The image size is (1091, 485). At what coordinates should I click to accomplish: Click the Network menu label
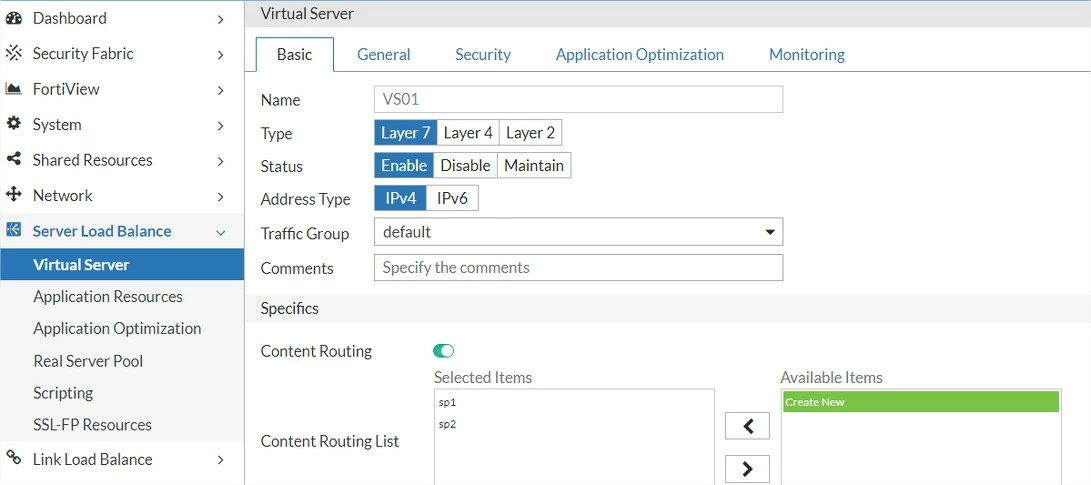coord(63,196)
